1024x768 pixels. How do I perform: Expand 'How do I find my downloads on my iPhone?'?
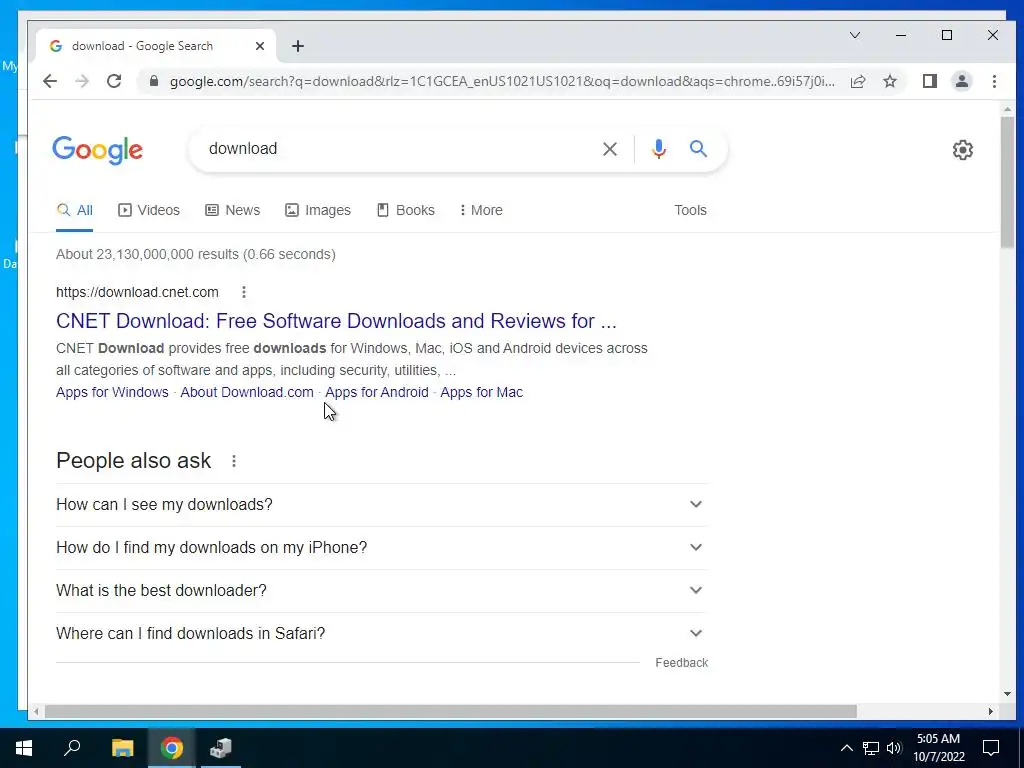(381, 548)
